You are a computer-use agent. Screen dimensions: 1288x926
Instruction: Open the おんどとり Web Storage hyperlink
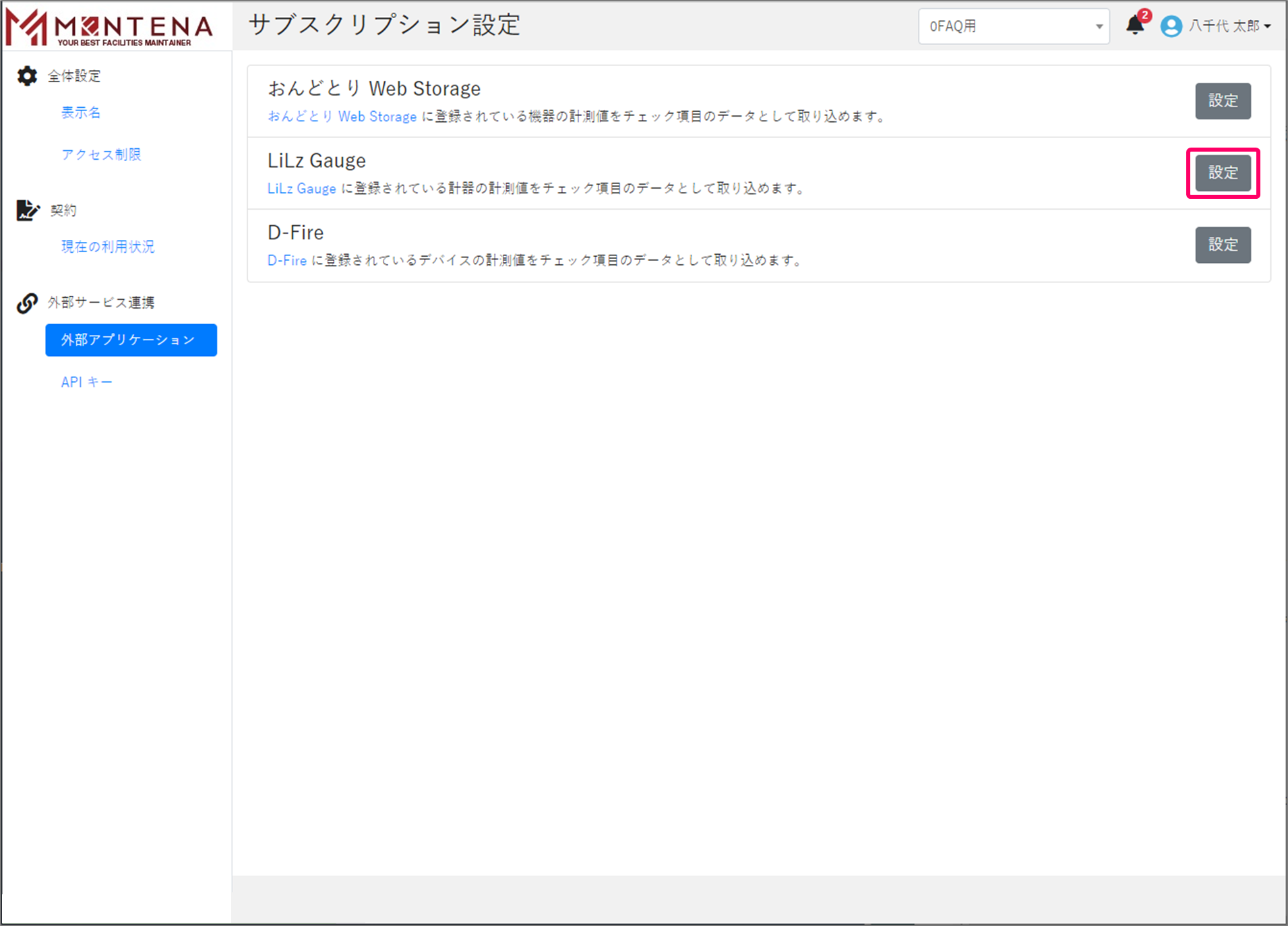pyautogui.click(x=342, y=117)
